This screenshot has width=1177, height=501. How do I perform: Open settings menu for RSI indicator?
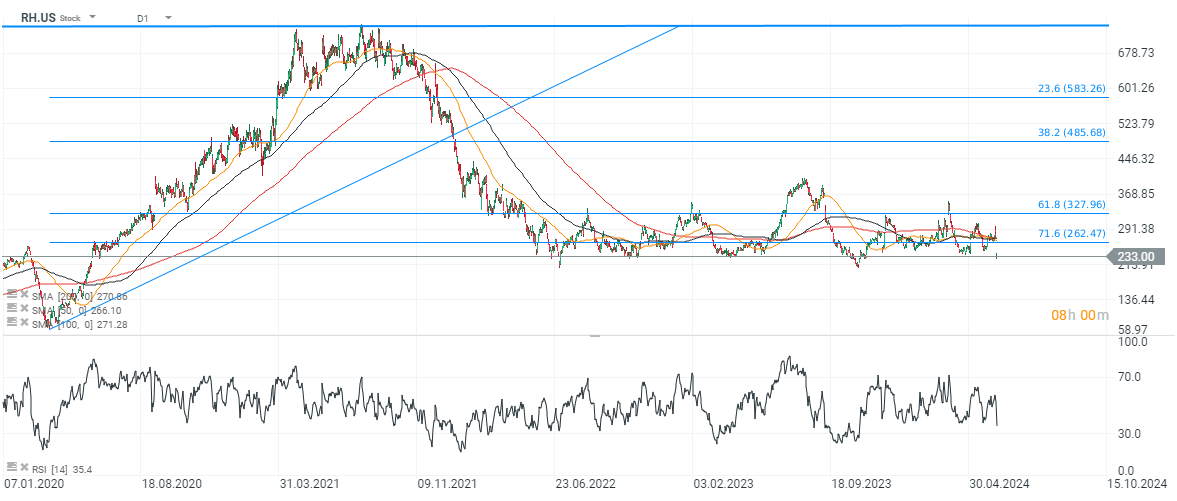tap(11, 467)
